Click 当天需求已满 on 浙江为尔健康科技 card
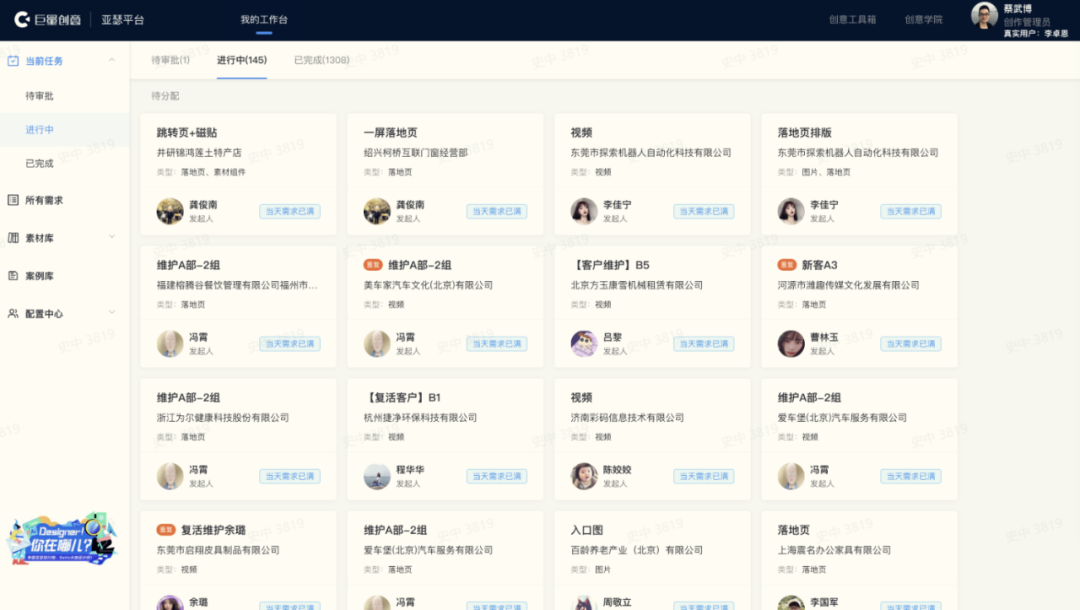This screenshot has height=610, width=1080. point(290,476)
